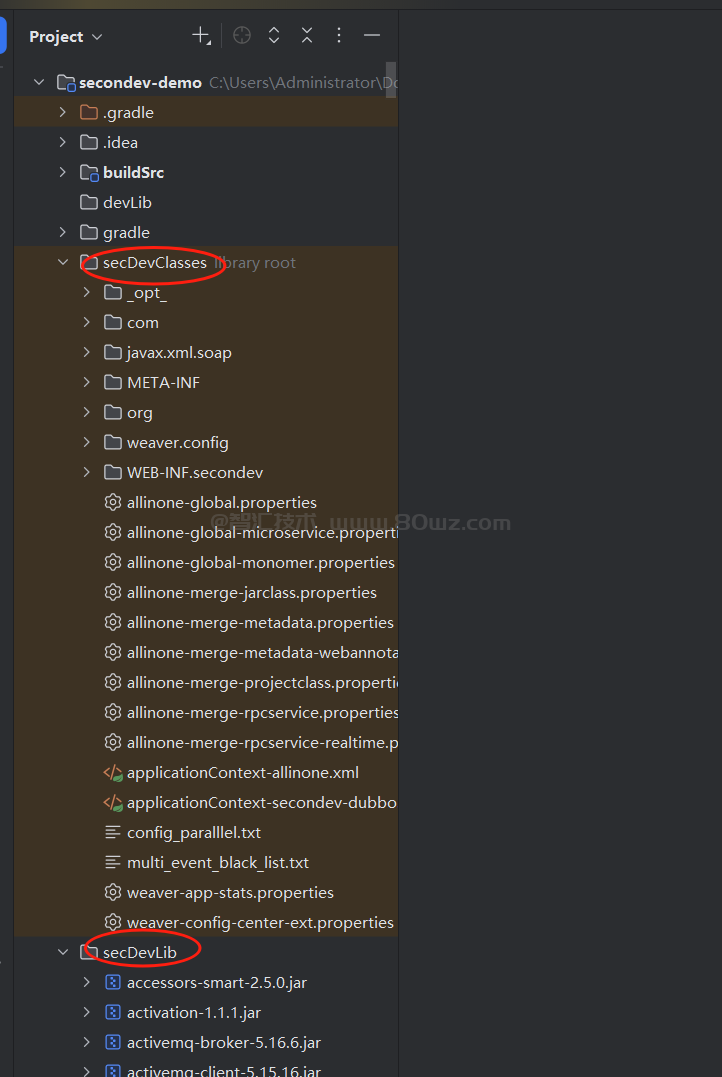Select config_paralllel.txt file

tap(193, 833)
